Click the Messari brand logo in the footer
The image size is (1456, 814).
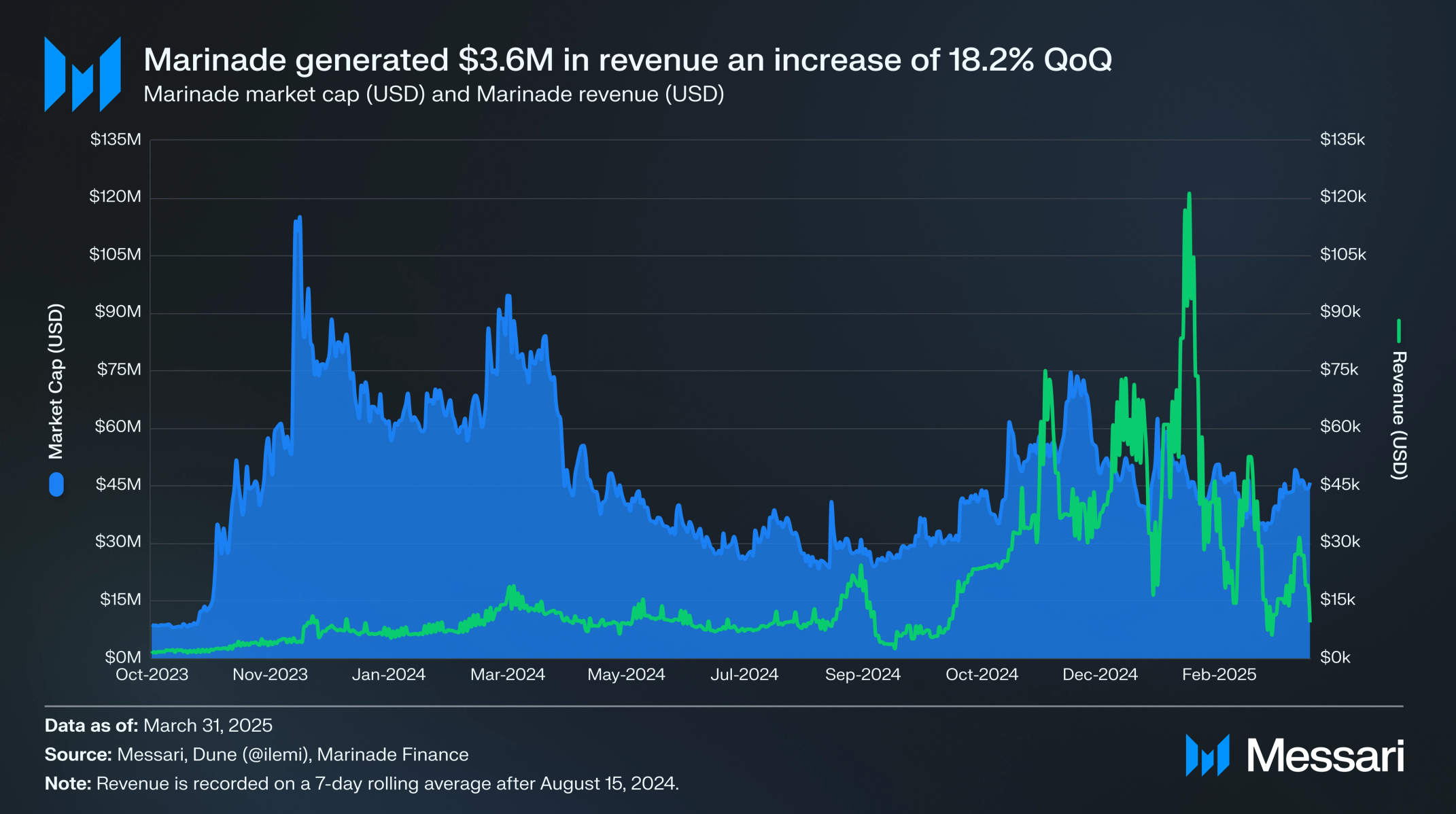tap(1294, 755)
